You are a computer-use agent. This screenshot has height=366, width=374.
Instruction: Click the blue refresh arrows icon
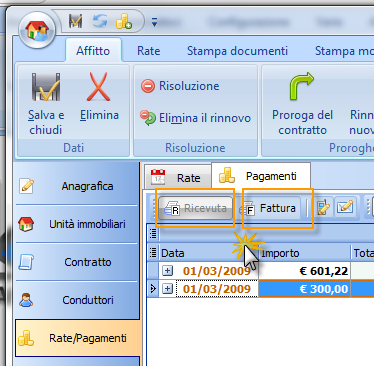tap(100, 21)
